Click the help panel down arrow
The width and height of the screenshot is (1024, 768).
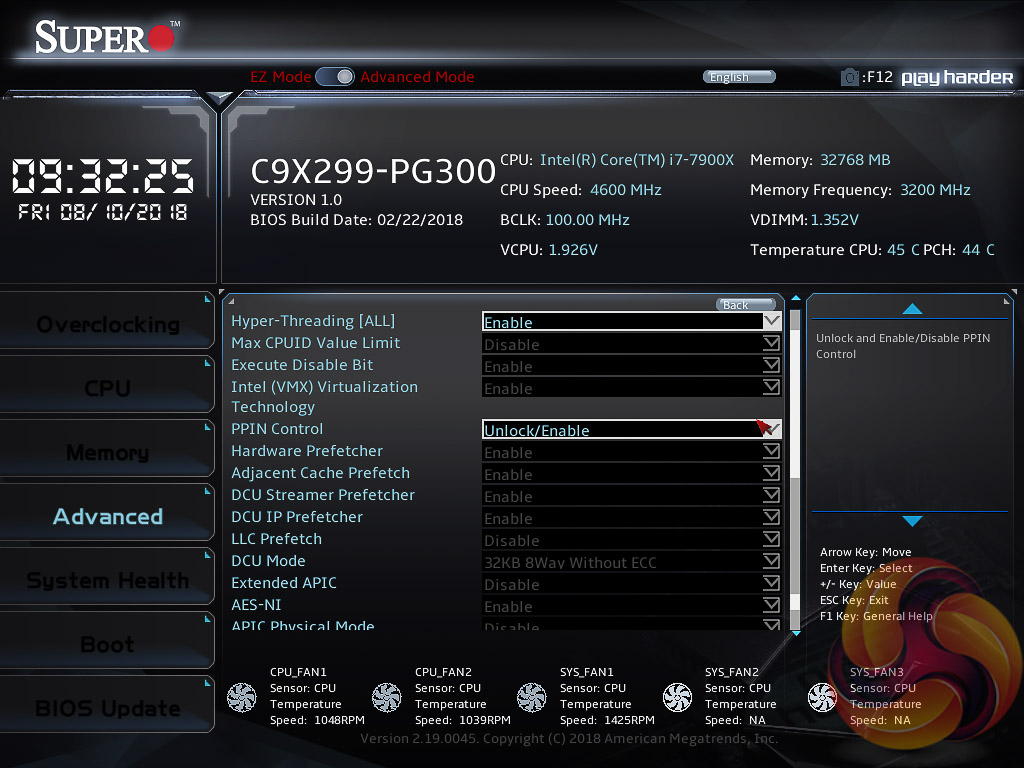[912, 521]
